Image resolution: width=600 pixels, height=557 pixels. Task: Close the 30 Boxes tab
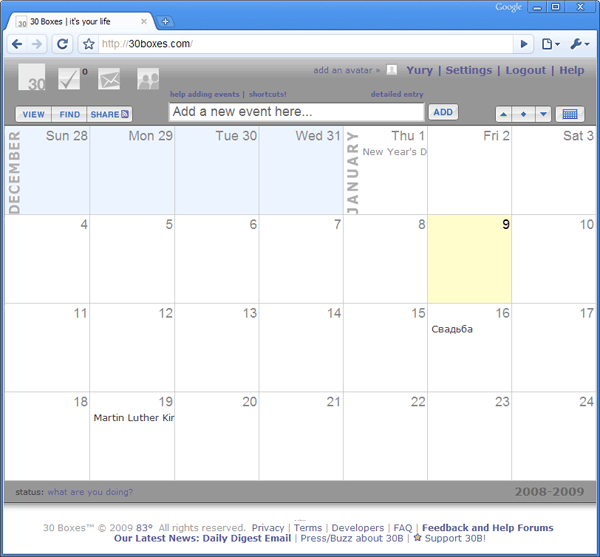(144, 21)
